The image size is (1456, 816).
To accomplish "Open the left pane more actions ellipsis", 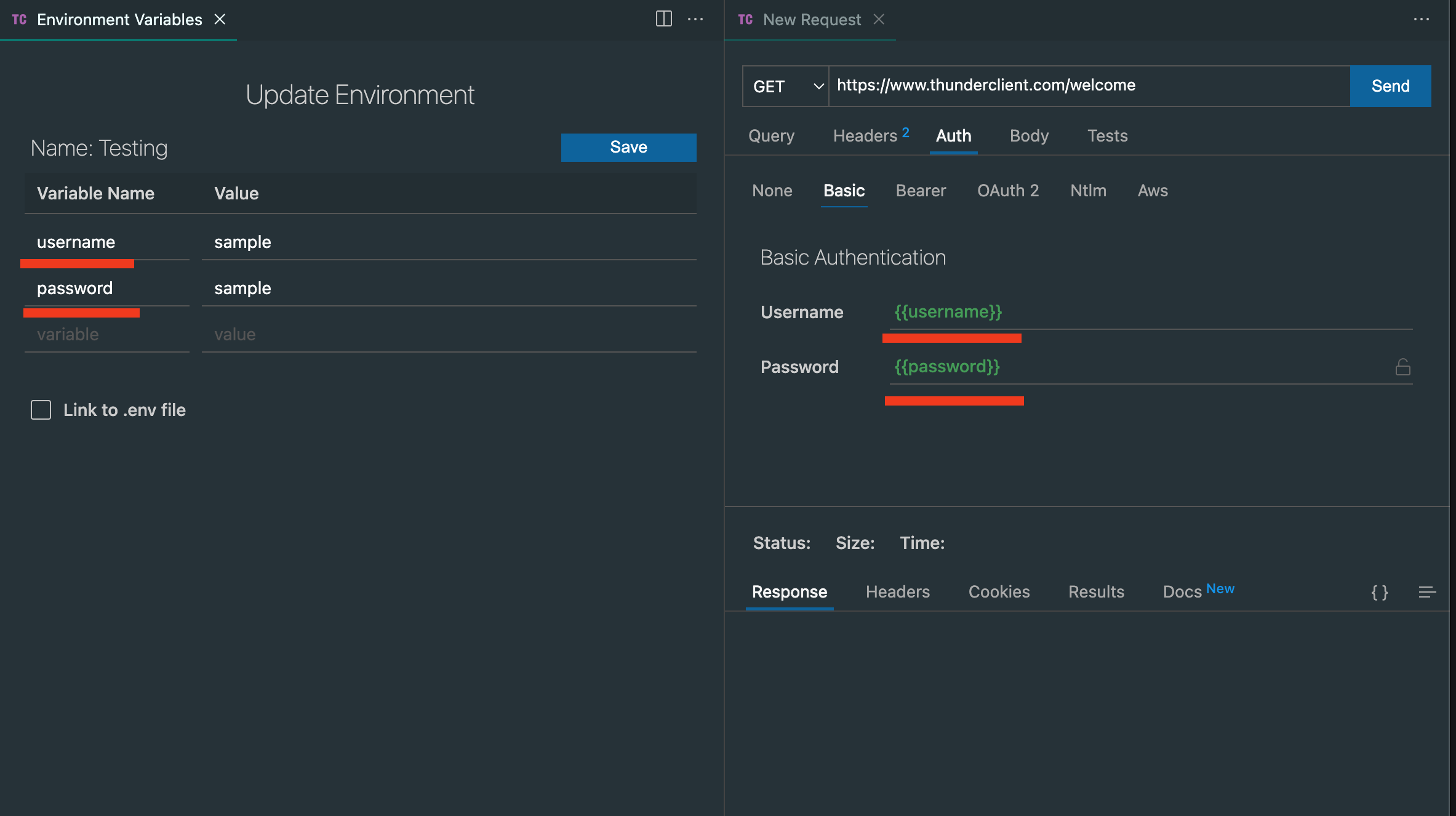I will (x=695, y=19).
